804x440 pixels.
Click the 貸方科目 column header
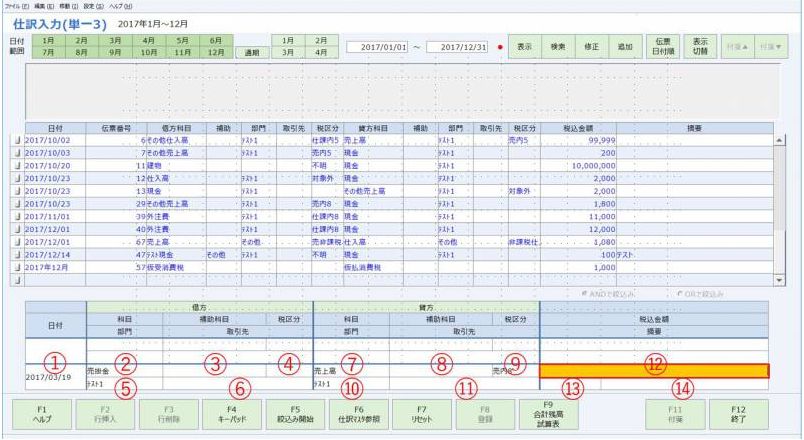point(373,129)
